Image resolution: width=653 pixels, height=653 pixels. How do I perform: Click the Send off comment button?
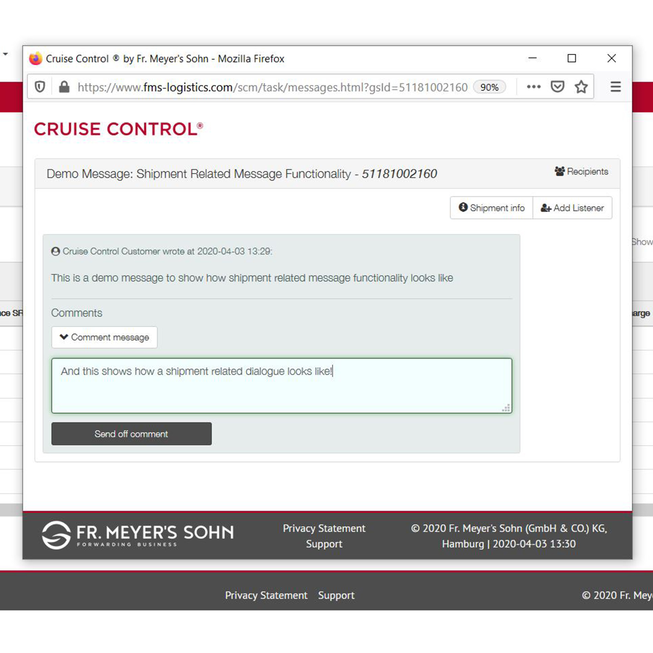132,434
